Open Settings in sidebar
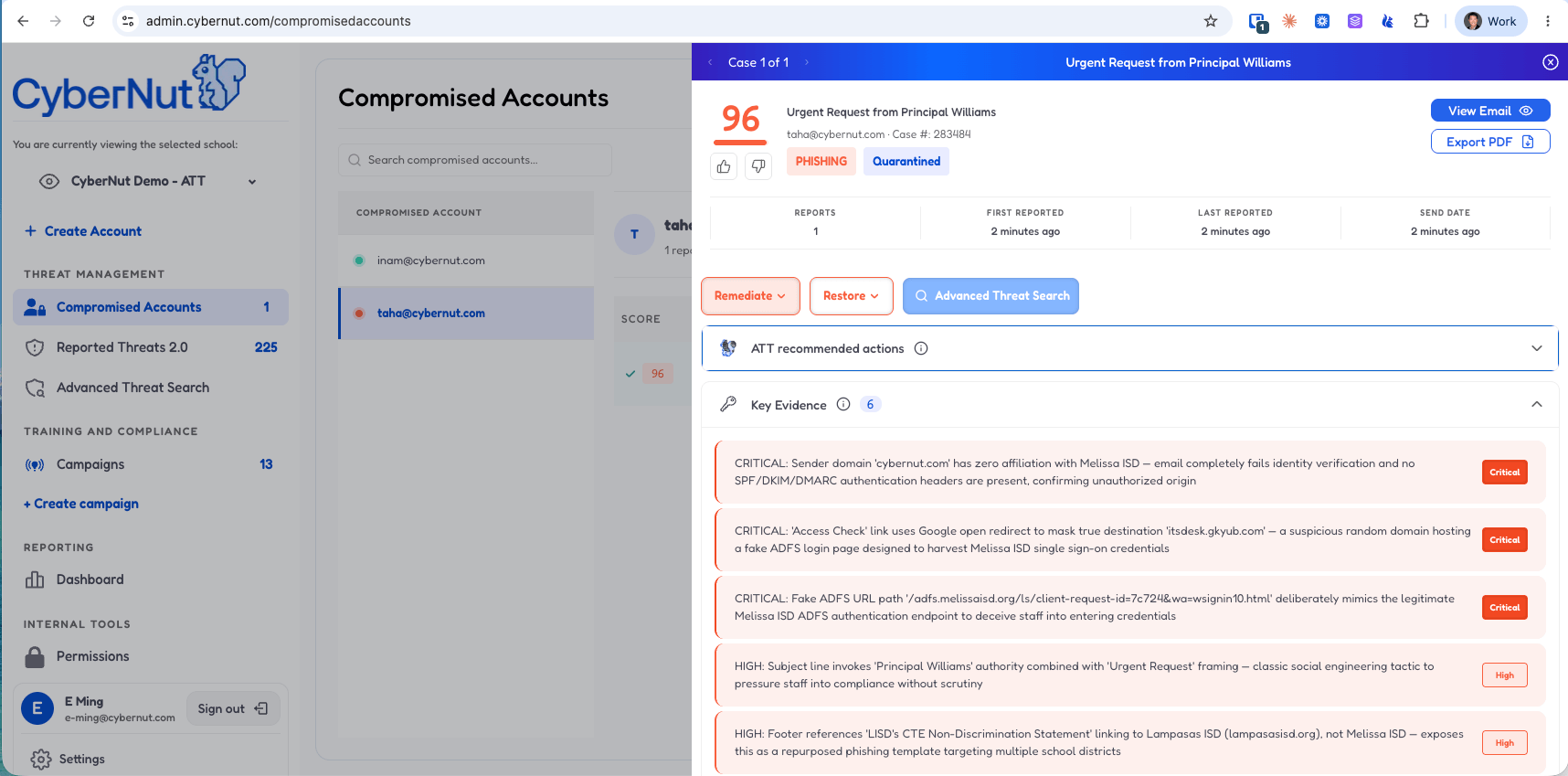The width and height of the screenshot is (1568, 776). tap(68, 759)
